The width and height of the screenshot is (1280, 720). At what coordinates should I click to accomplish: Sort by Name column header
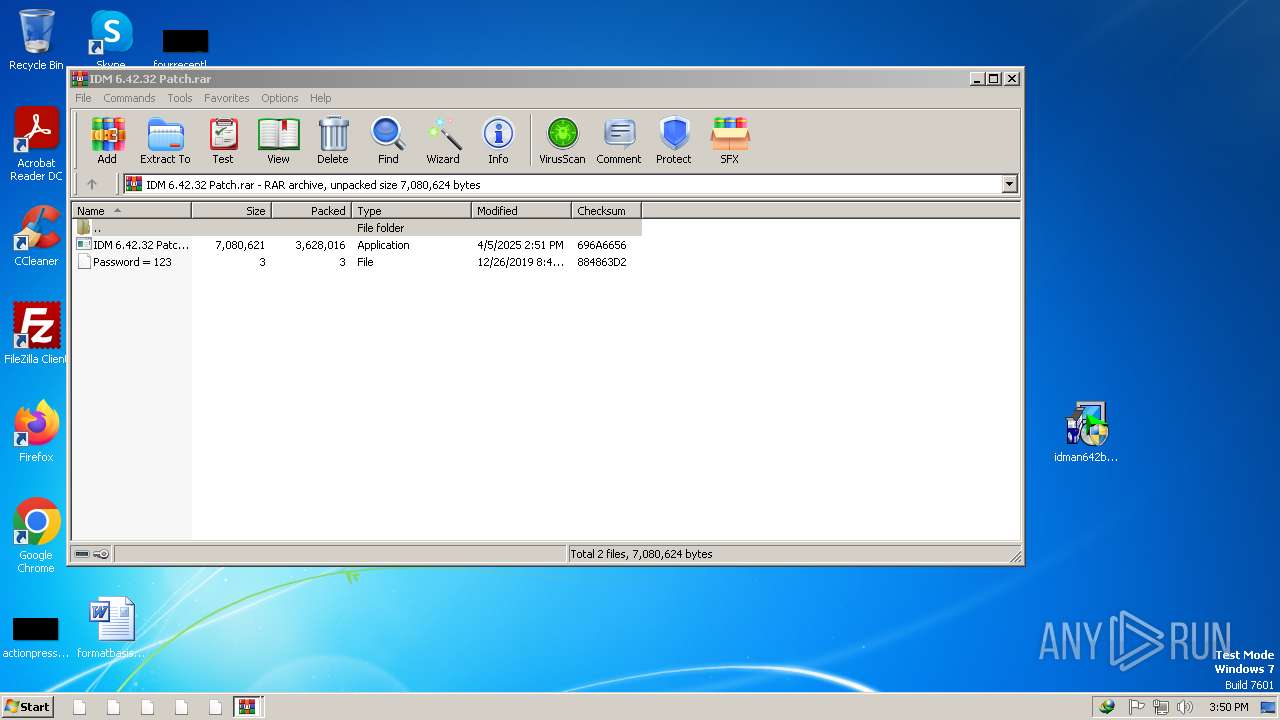click(131, 211)
